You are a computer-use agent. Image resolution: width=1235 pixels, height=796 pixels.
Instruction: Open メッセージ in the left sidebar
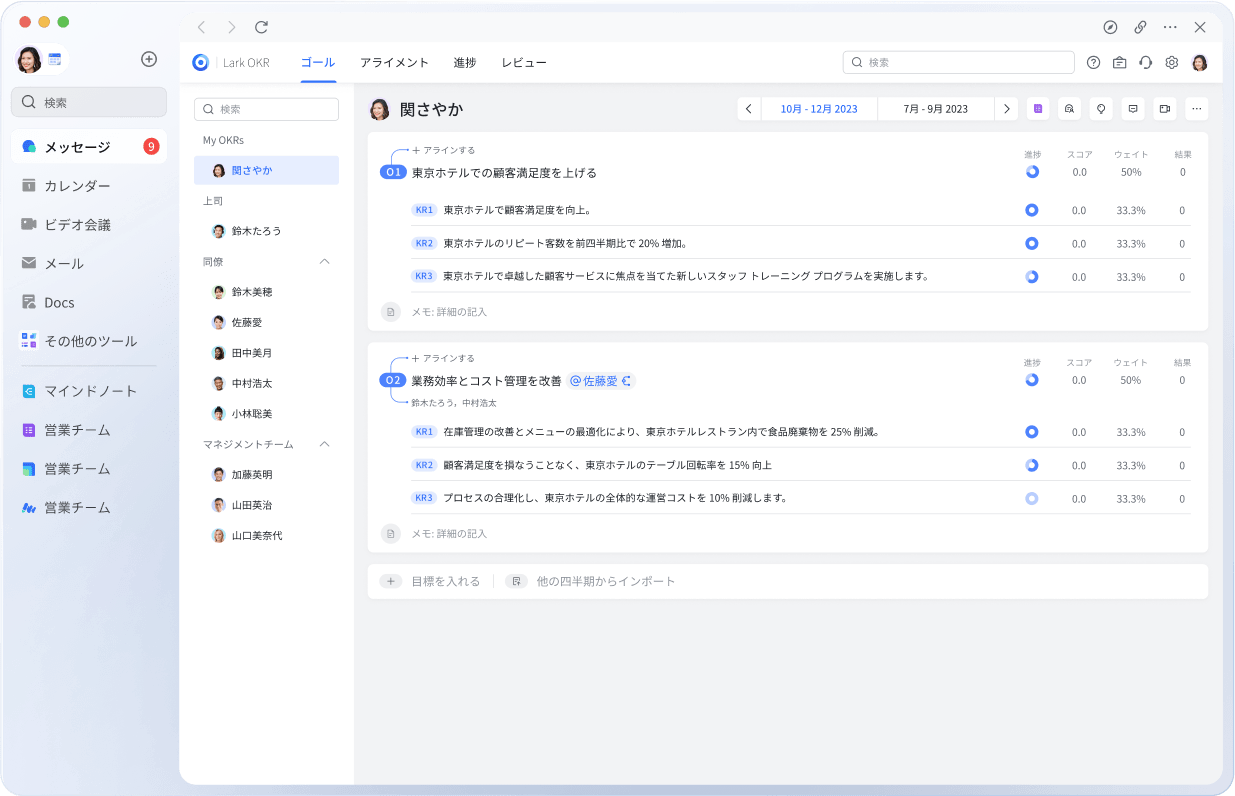coord(89,147)
